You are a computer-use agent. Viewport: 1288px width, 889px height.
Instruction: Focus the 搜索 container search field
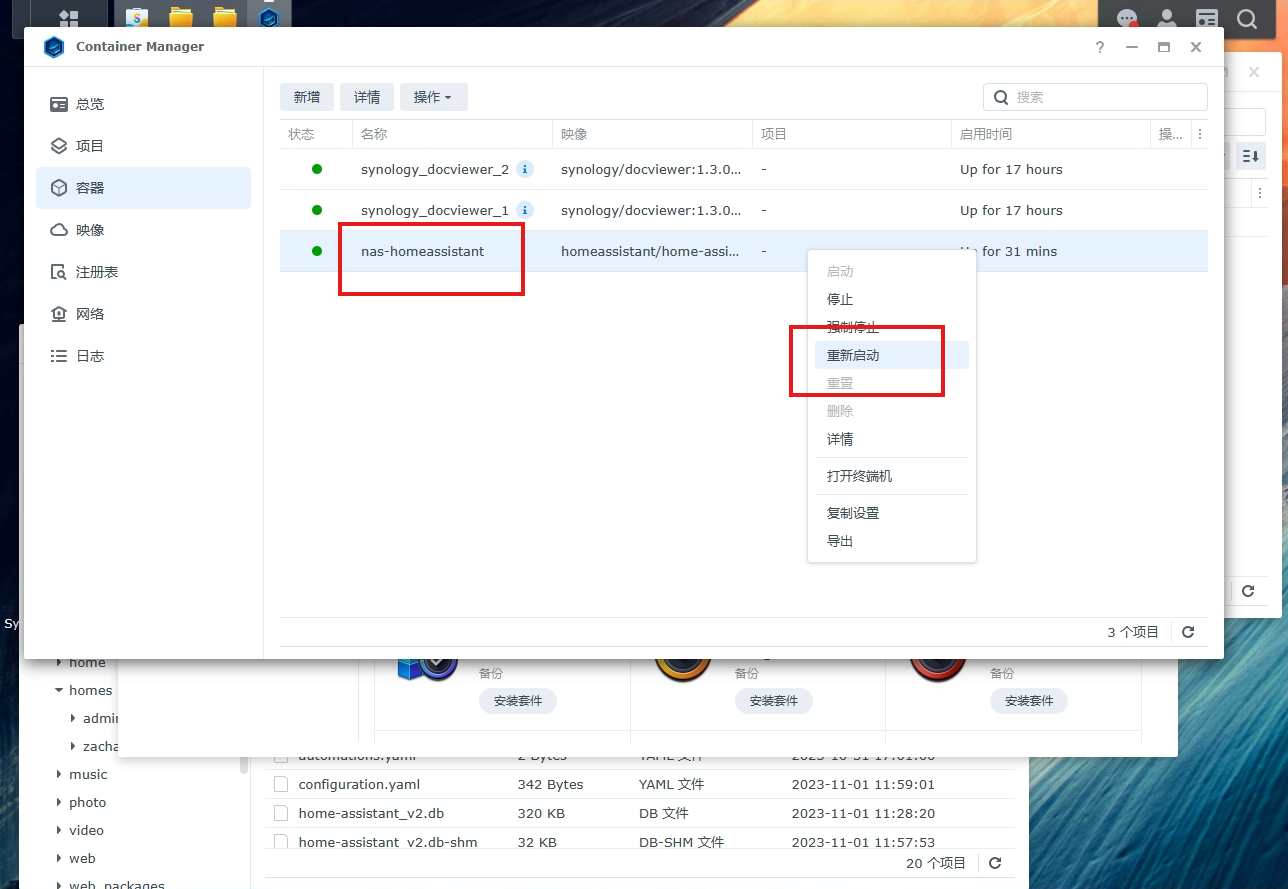click(x=1095, y=97)
